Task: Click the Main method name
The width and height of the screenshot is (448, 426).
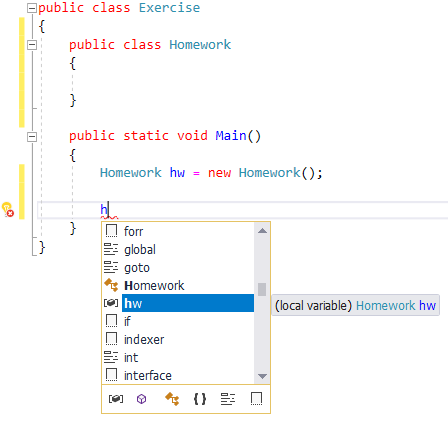Action: point(231,136)
